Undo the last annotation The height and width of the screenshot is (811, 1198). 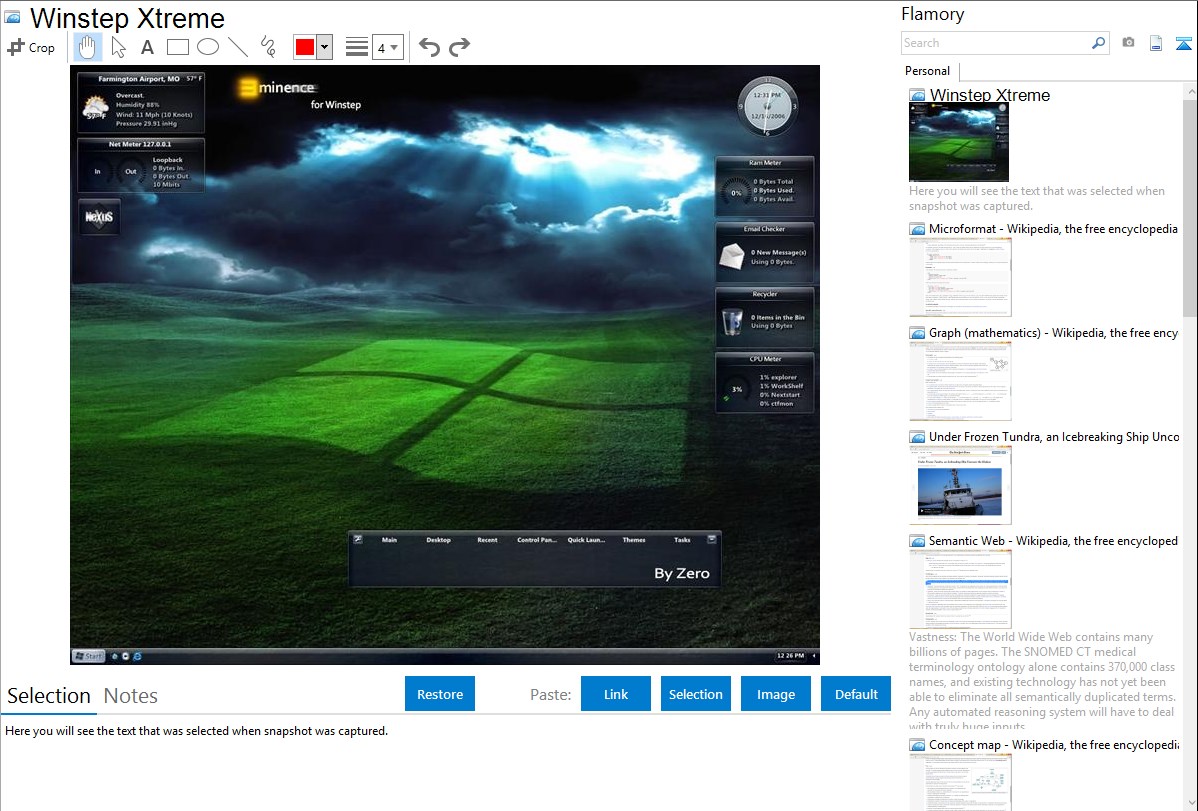pyautogui.click(x=429, y=47)
